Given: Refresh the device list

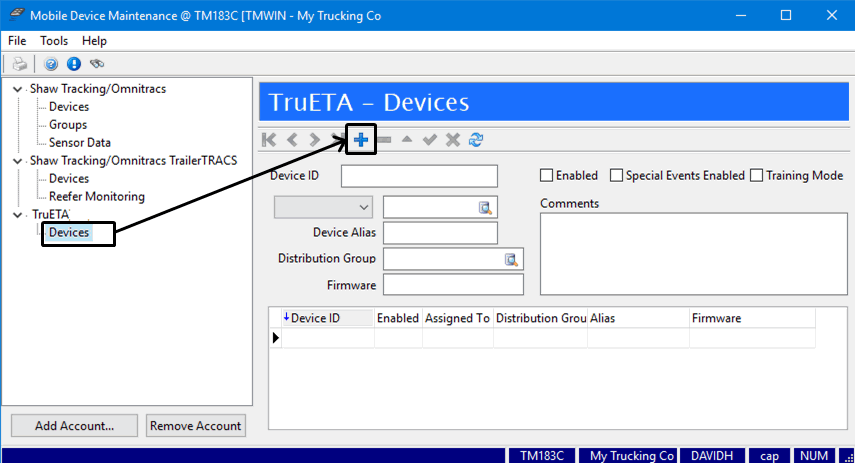Looking at the screenshot, I should click(476, 140).
